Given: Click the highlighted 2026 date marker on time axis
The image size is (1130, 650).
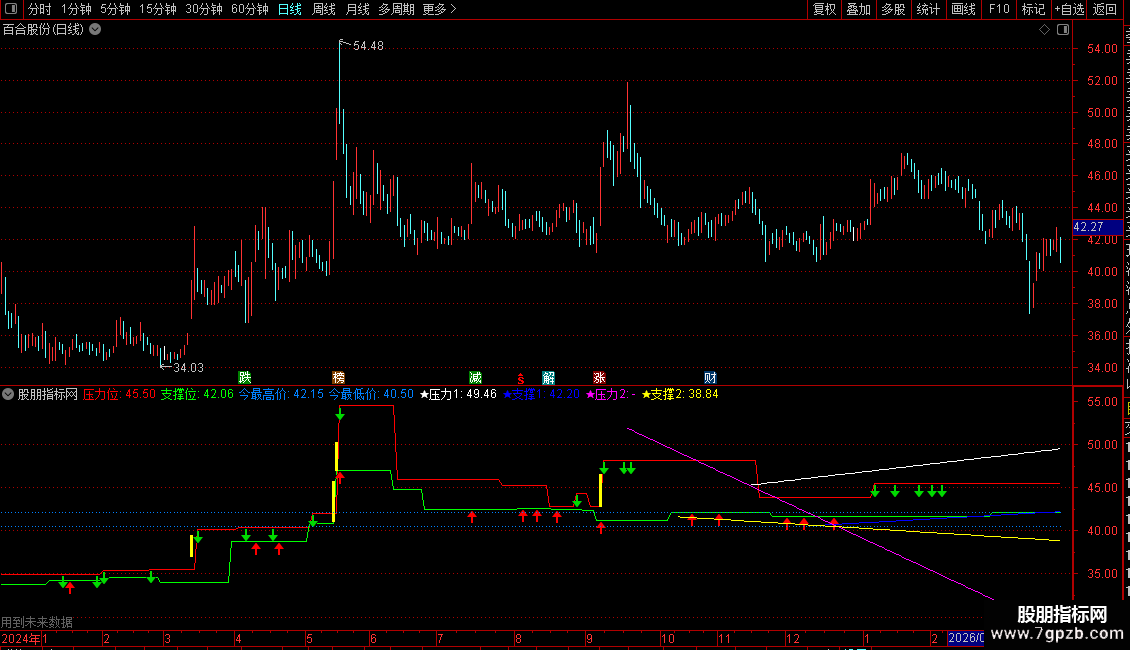Looking at the screenshot, I should [966, 638].
